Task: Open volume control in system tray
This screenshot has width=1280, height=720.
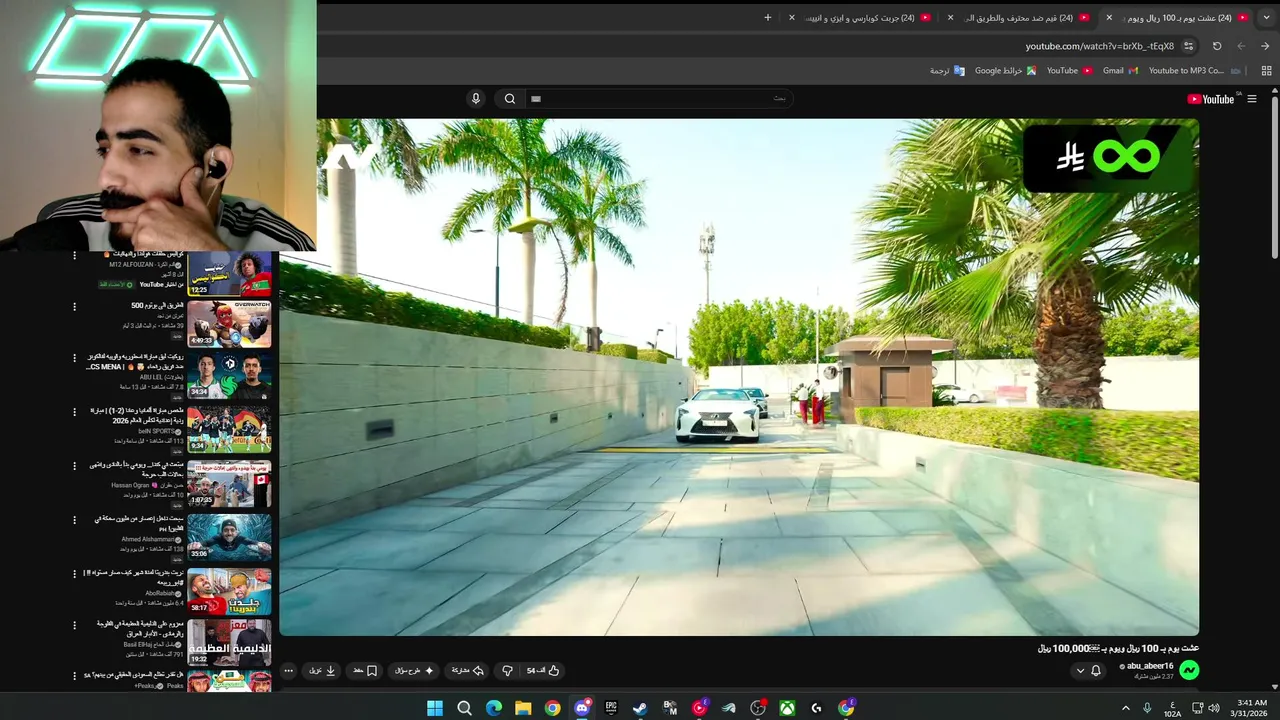Action: [1214, 708]
